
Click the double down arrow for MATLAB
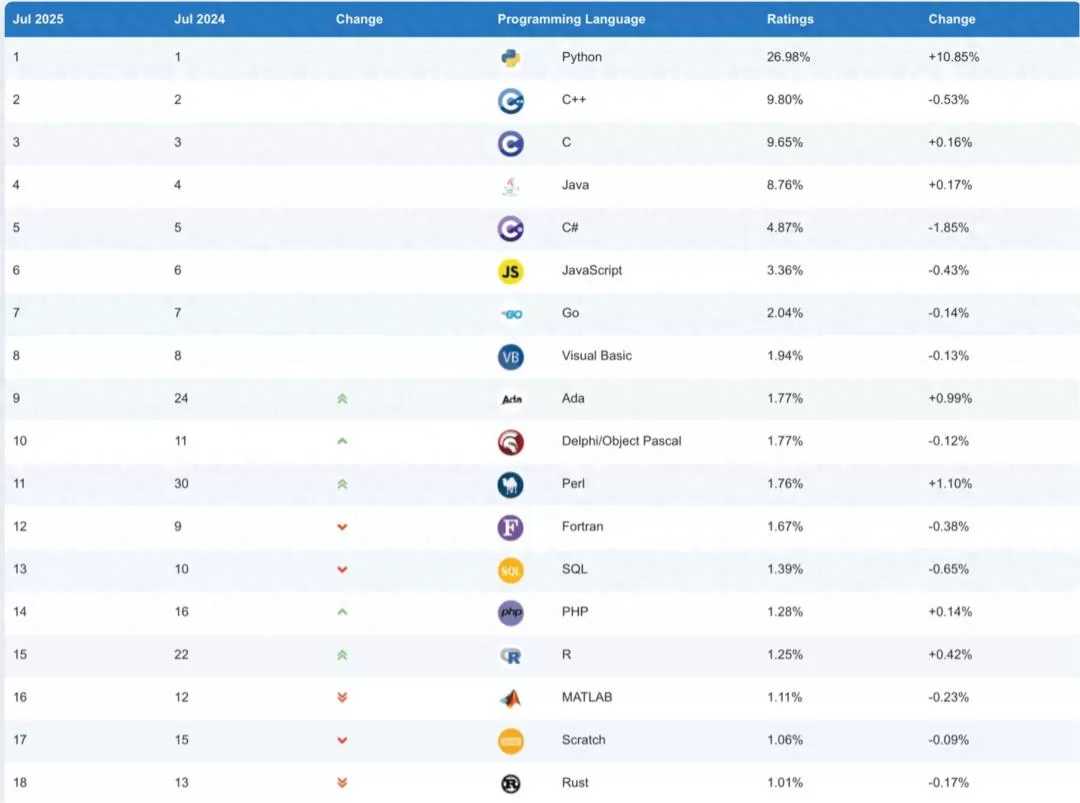tap(342, 698)
